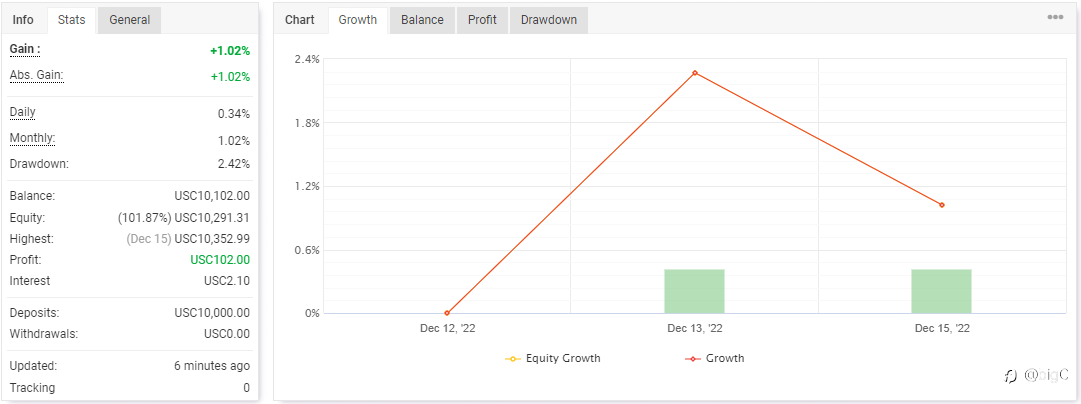The width and height of the screenshot is (1081, 404).
Task: Toggle Equity Growth legend series
Action: [x=554, y=358]
